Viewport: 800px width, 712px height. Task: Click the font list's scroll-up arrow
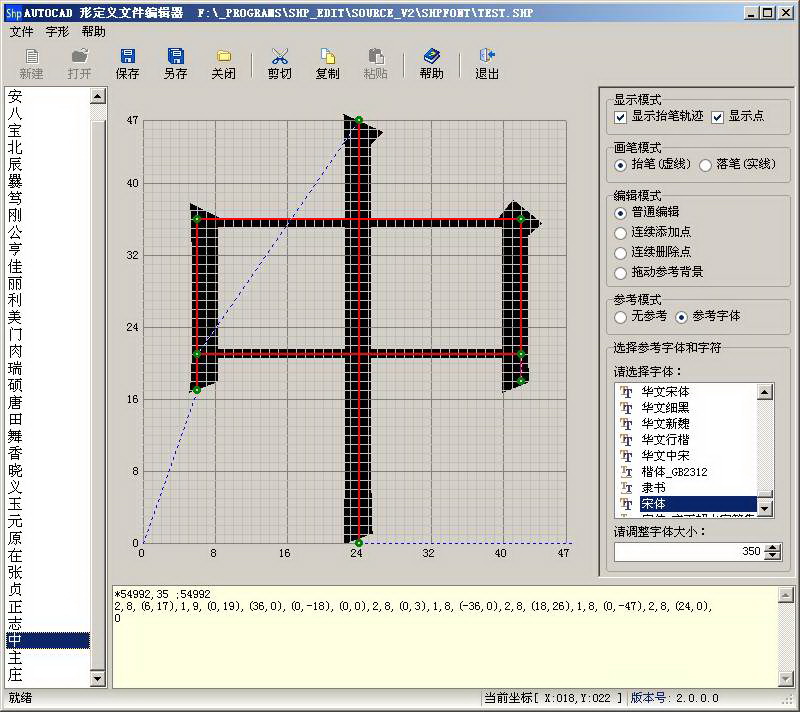click(765, 392)
